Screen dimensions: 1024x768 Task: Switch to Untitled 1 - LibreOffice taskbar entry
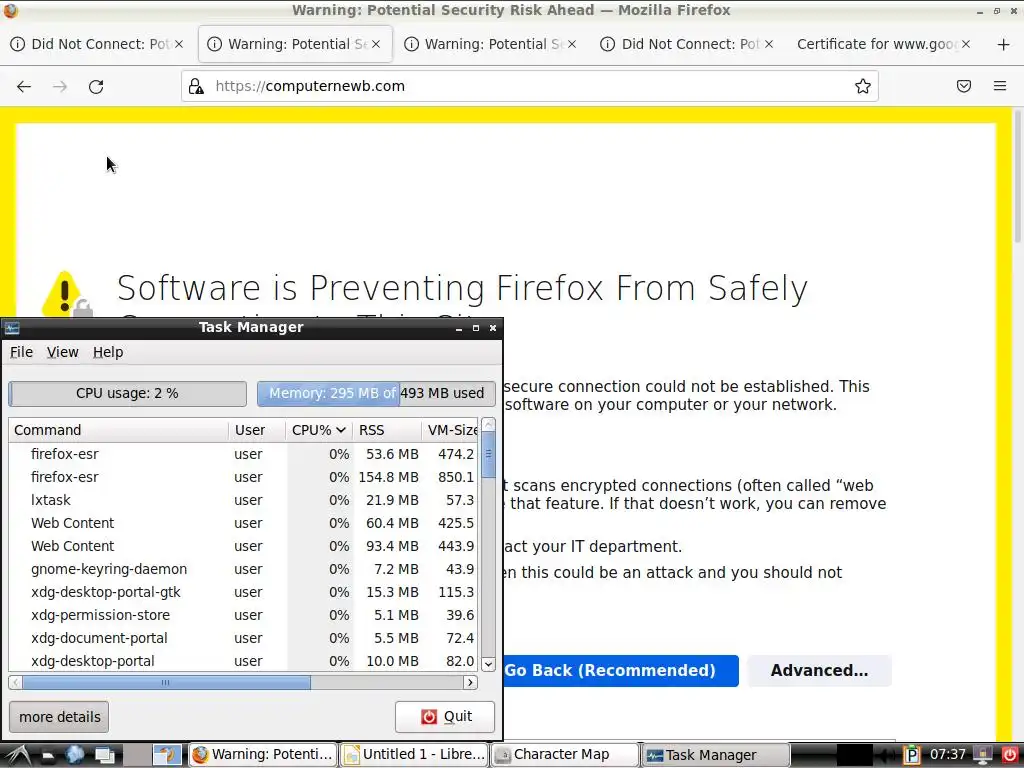[414, 755]
